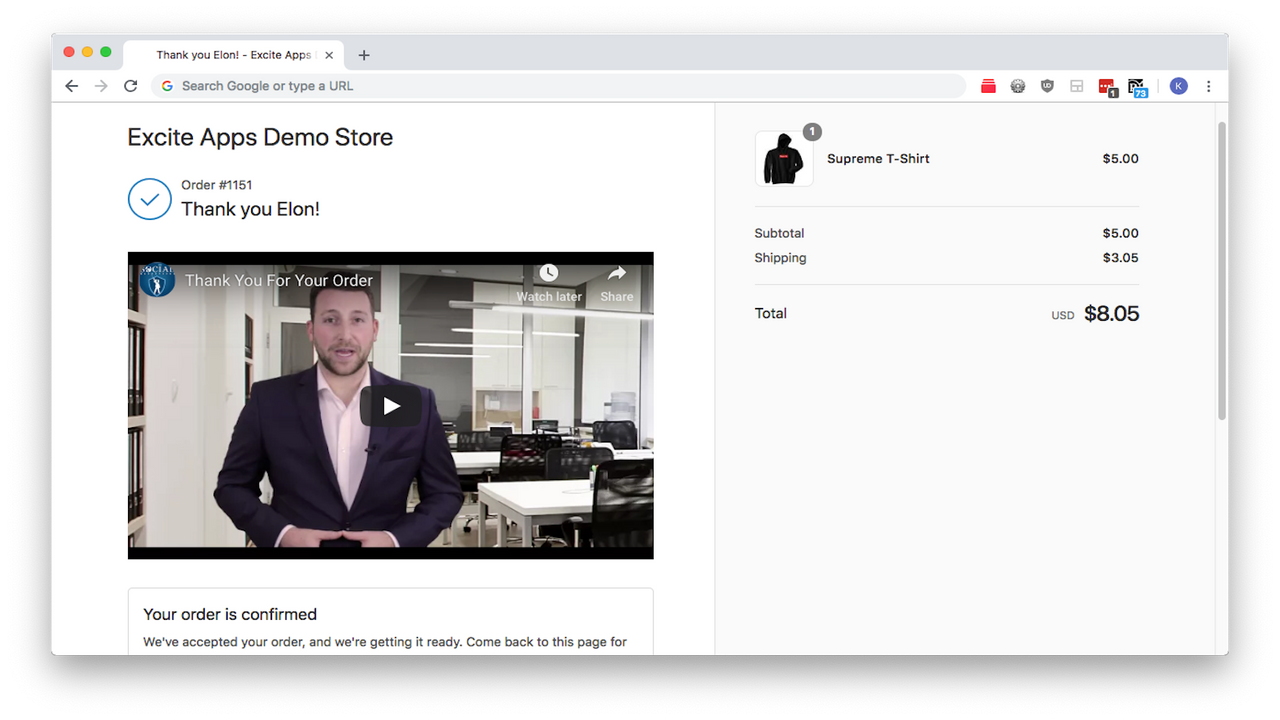Screen dimensions: 1280x720
Task: Play the Thank You order video
Action: (x=390, y=405)
